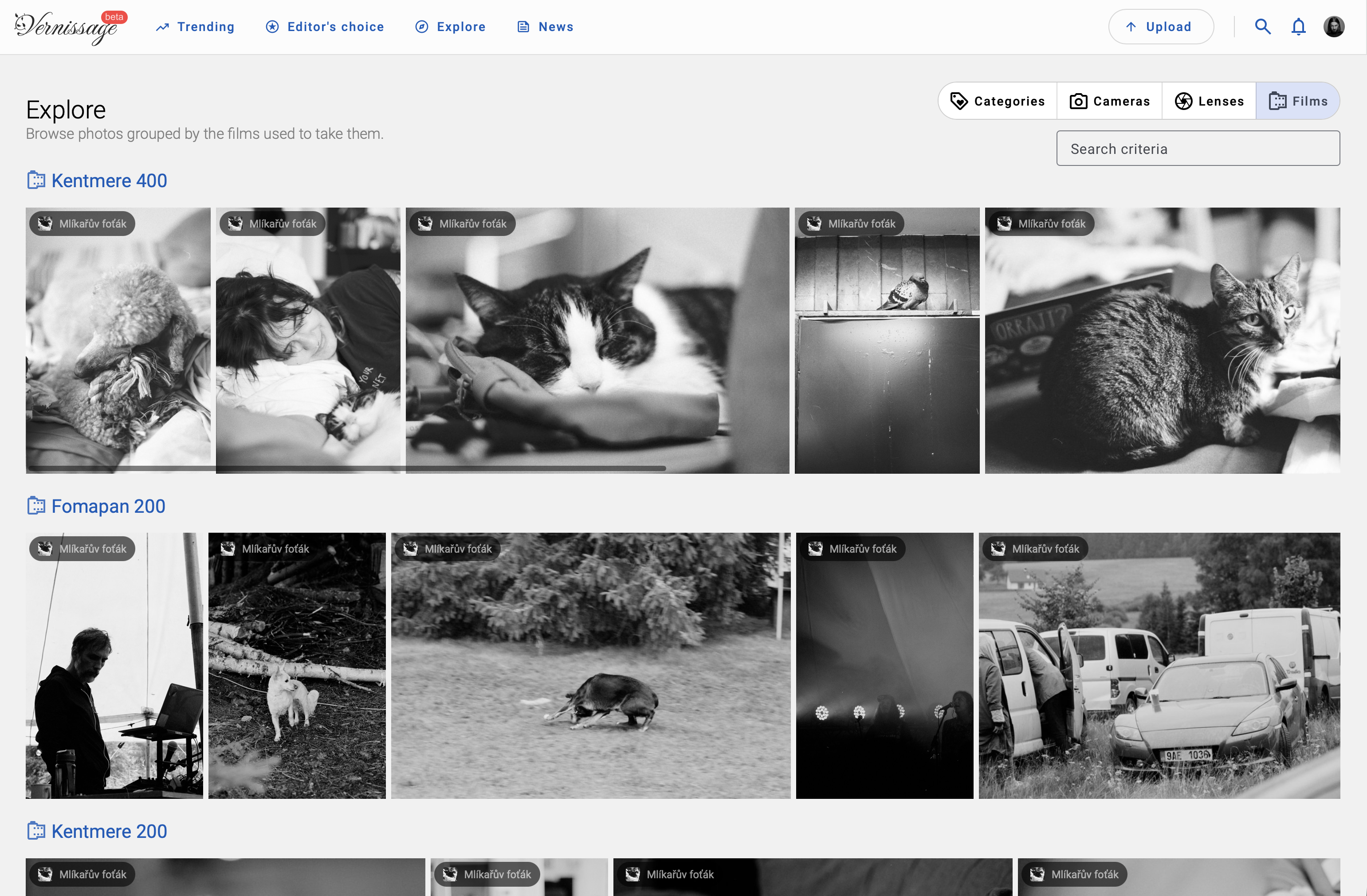Open the user profile avatar
Screen dimensions: 1367x896
coord(1334,27)
